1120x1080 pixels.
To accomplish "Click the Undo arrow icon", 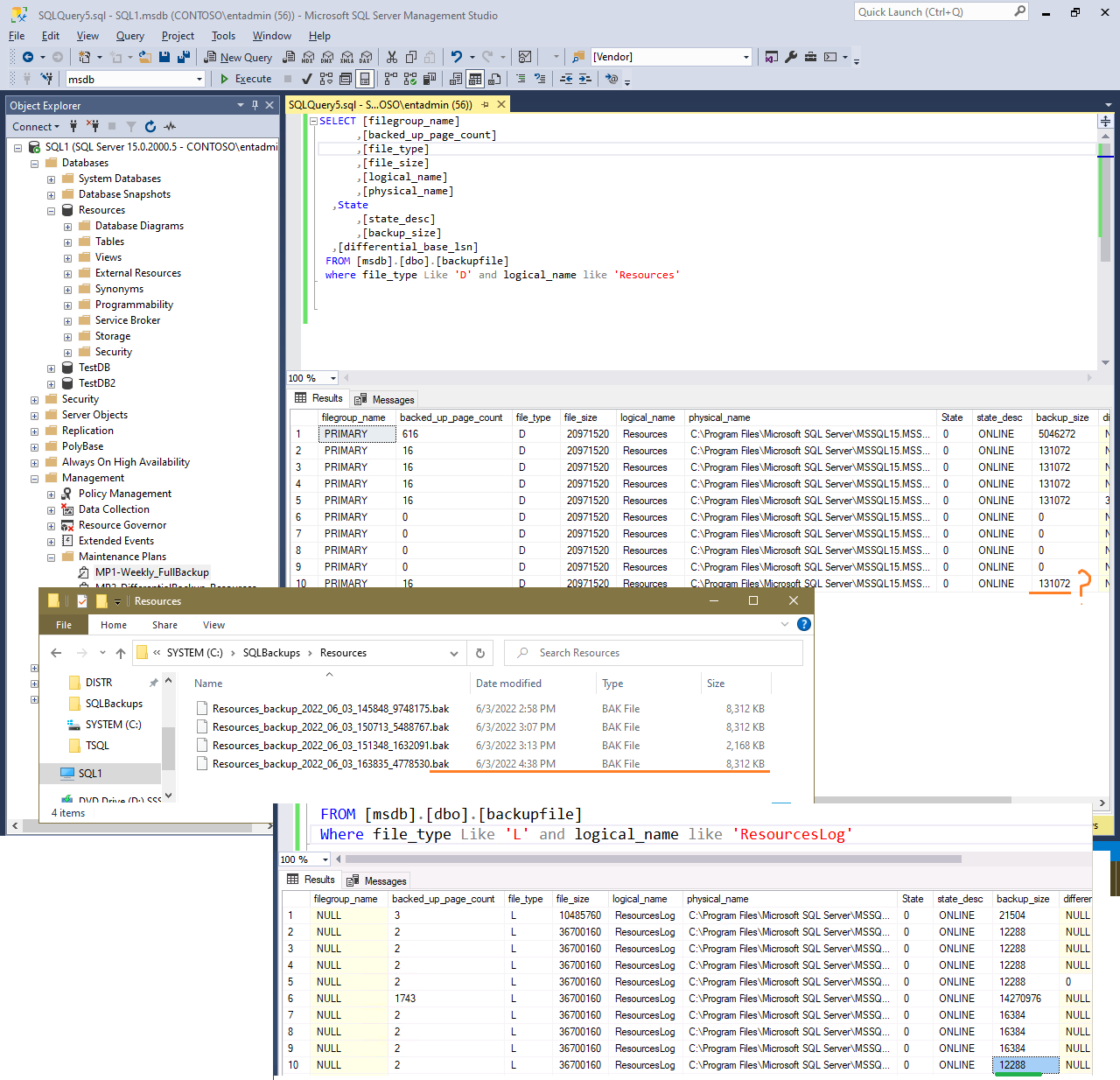I will pos(456,57).
